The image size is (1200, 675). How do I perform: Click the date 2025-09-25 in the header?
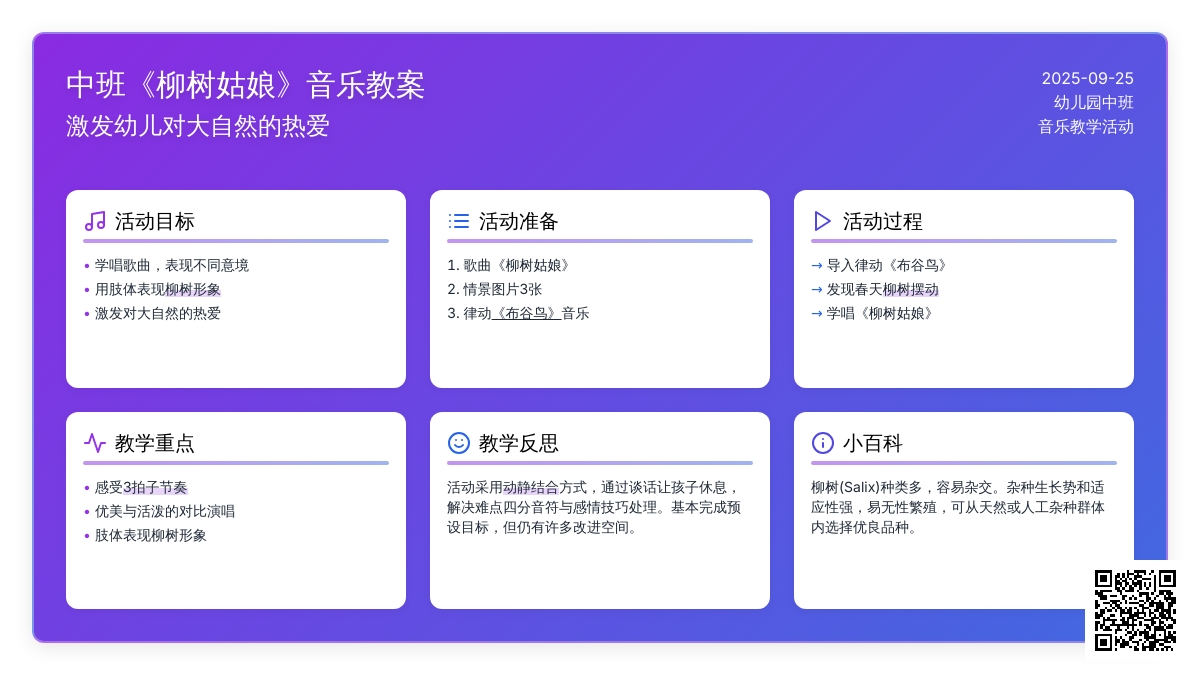[x=1087, y=78]
